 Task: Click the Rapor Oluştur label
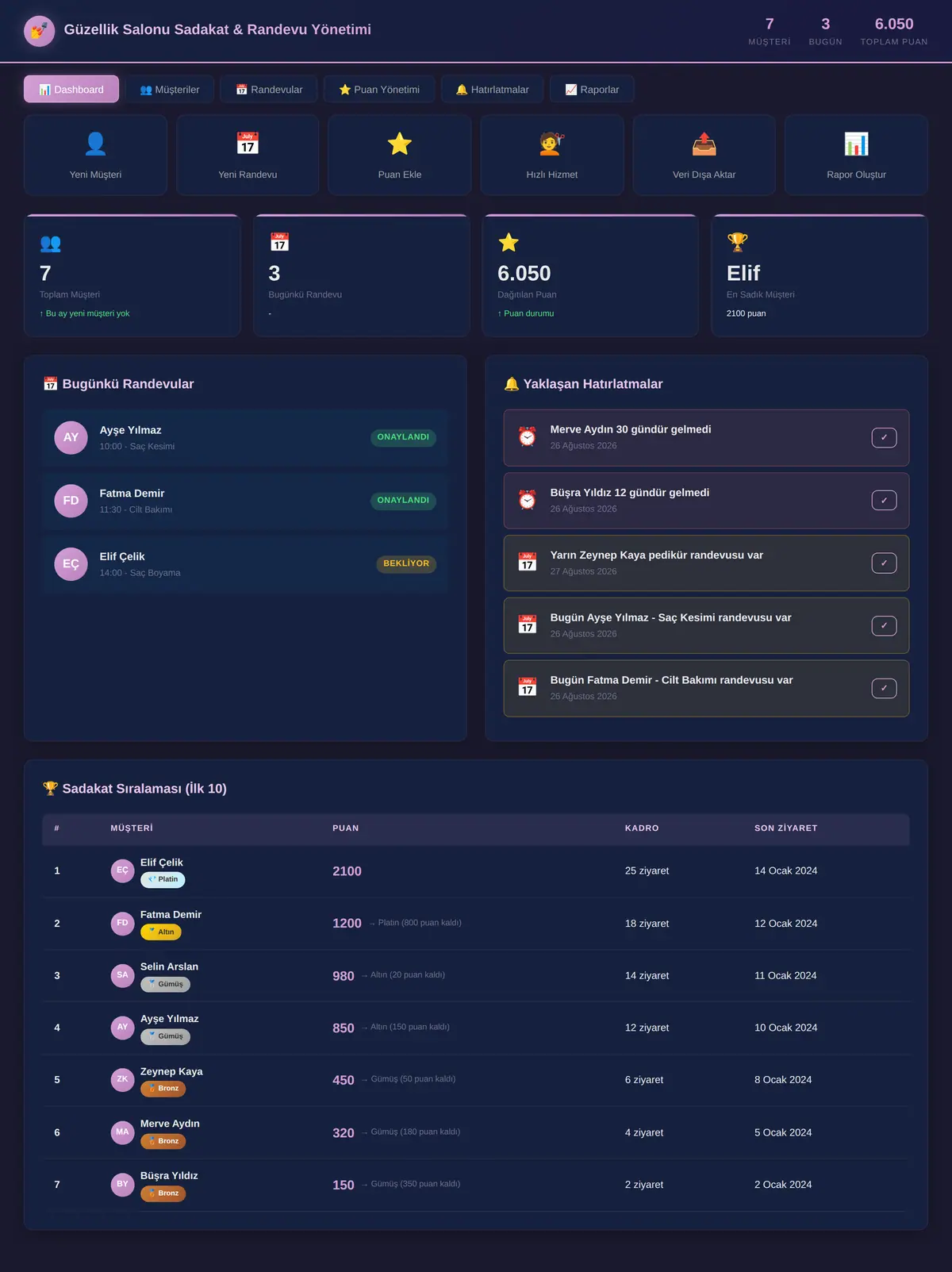point(856,175)
